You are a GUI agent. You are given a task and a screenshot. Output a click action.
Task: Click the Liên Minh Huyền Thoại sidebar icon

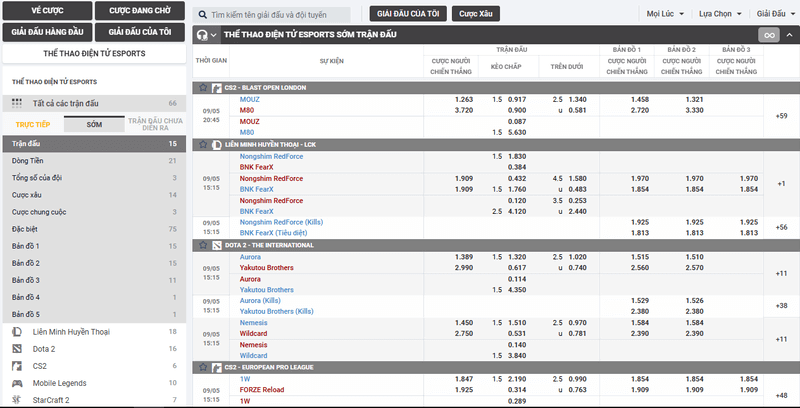point(17,331)
